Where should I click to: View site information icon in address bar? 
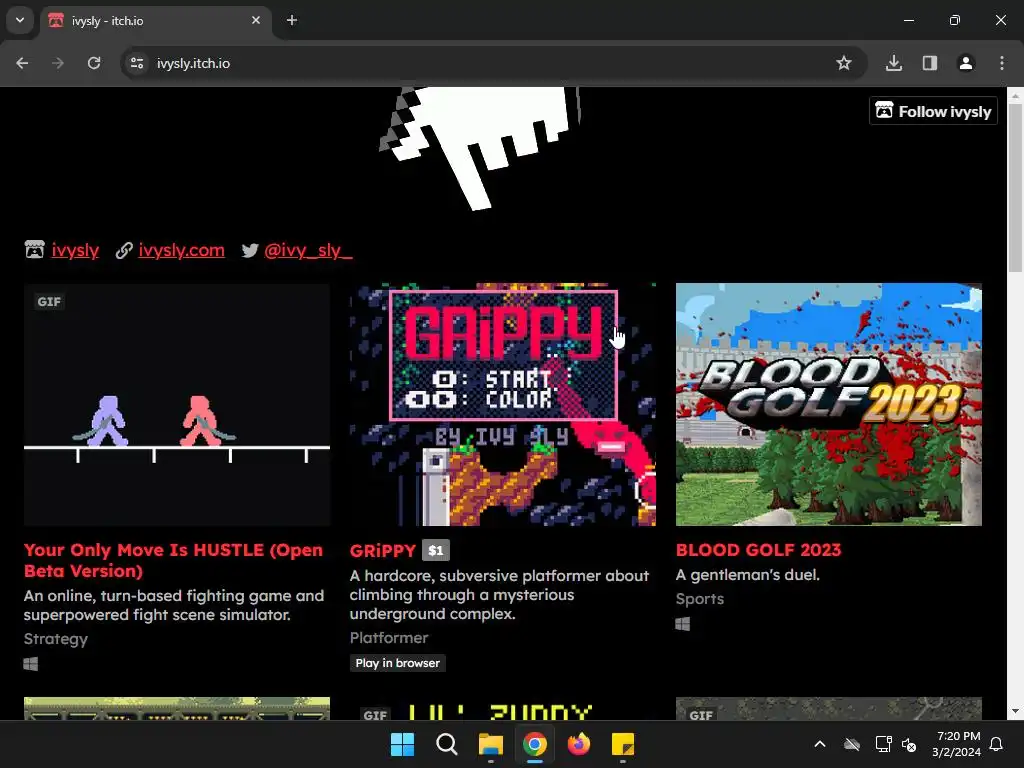[x=137, y=63]
